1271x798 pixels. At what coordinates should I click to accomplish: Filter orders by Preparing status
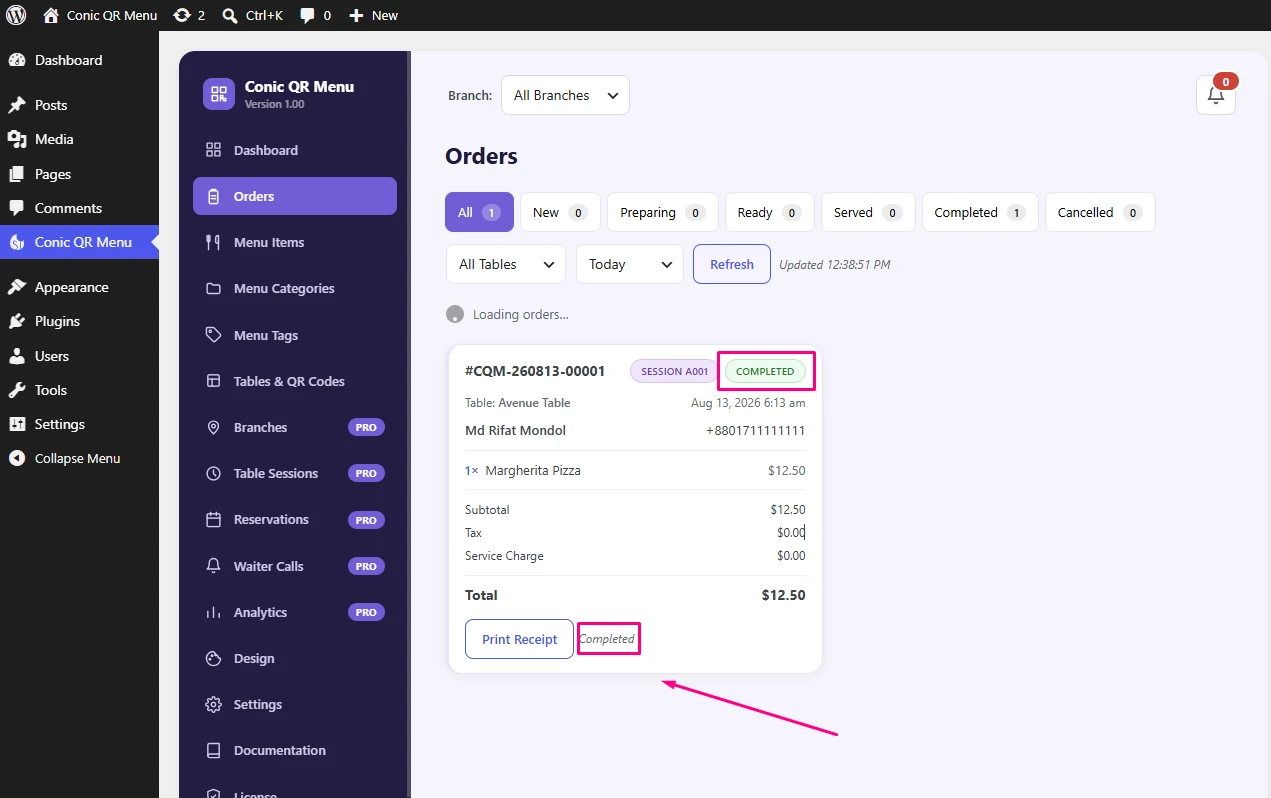pyautogui.click(x=663, y=212)
